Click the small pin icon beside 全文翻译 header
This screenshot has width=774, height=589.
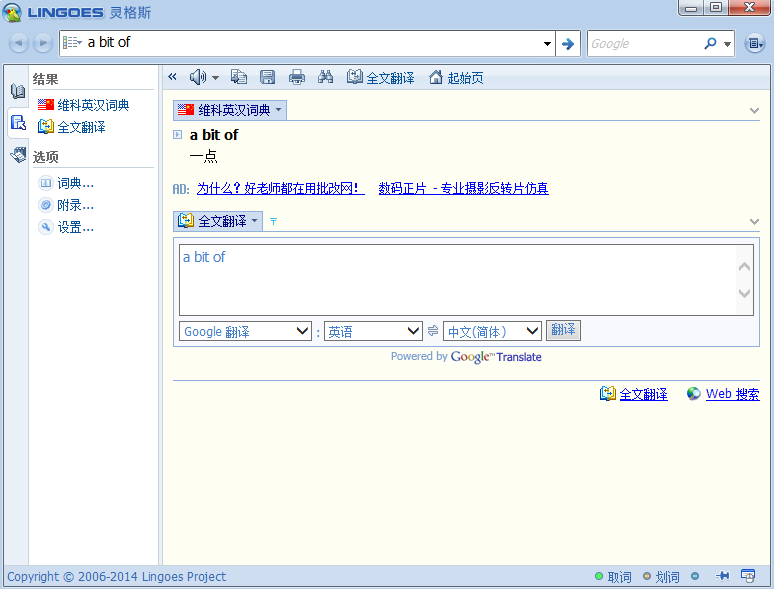click(273, 222)
